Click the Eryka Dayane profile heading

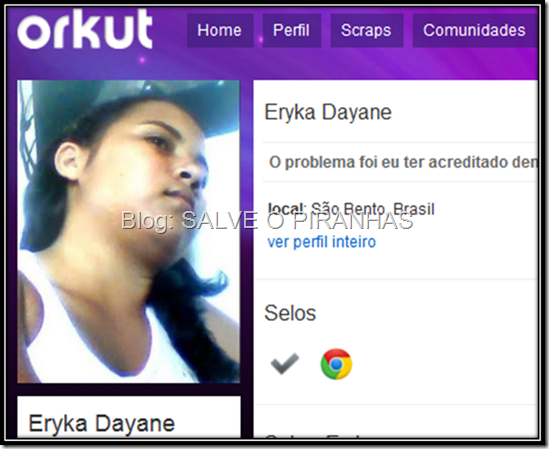tap(328, 112)
